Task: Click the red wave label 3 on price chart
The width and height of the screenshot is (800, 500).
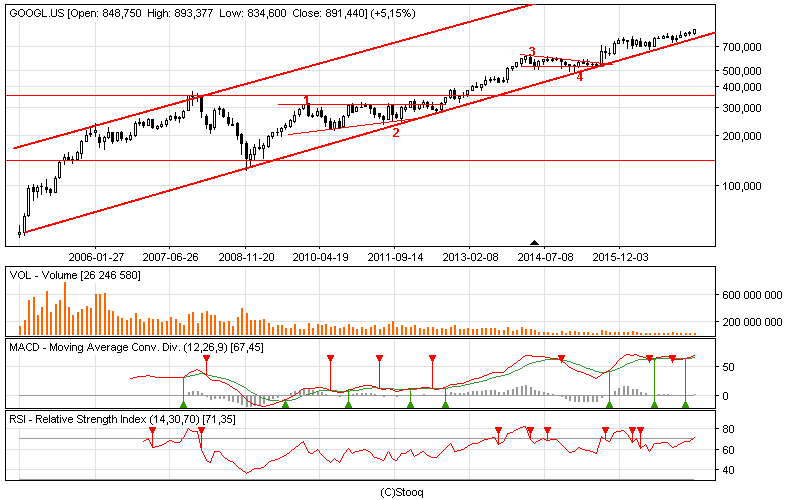Action: [x=532, y=52]
